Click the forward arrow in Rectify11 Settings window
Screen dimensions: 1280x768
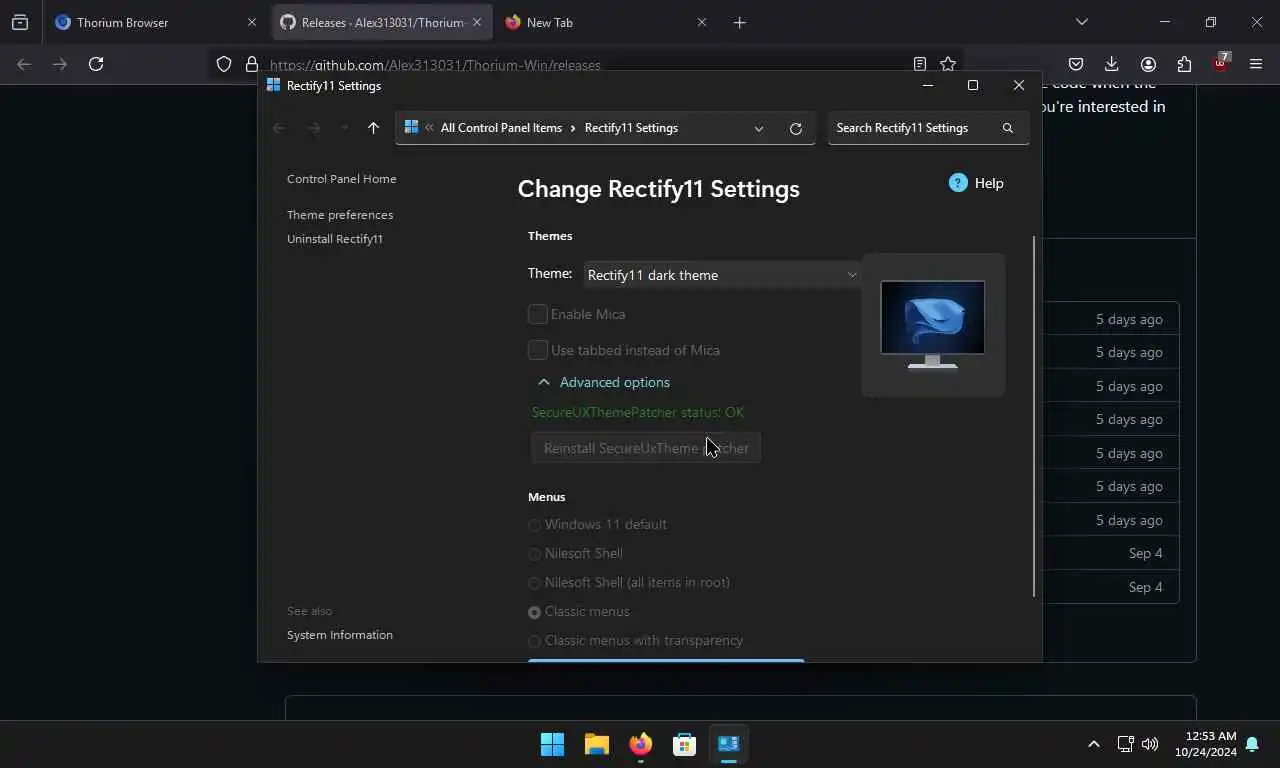[313, 128]
